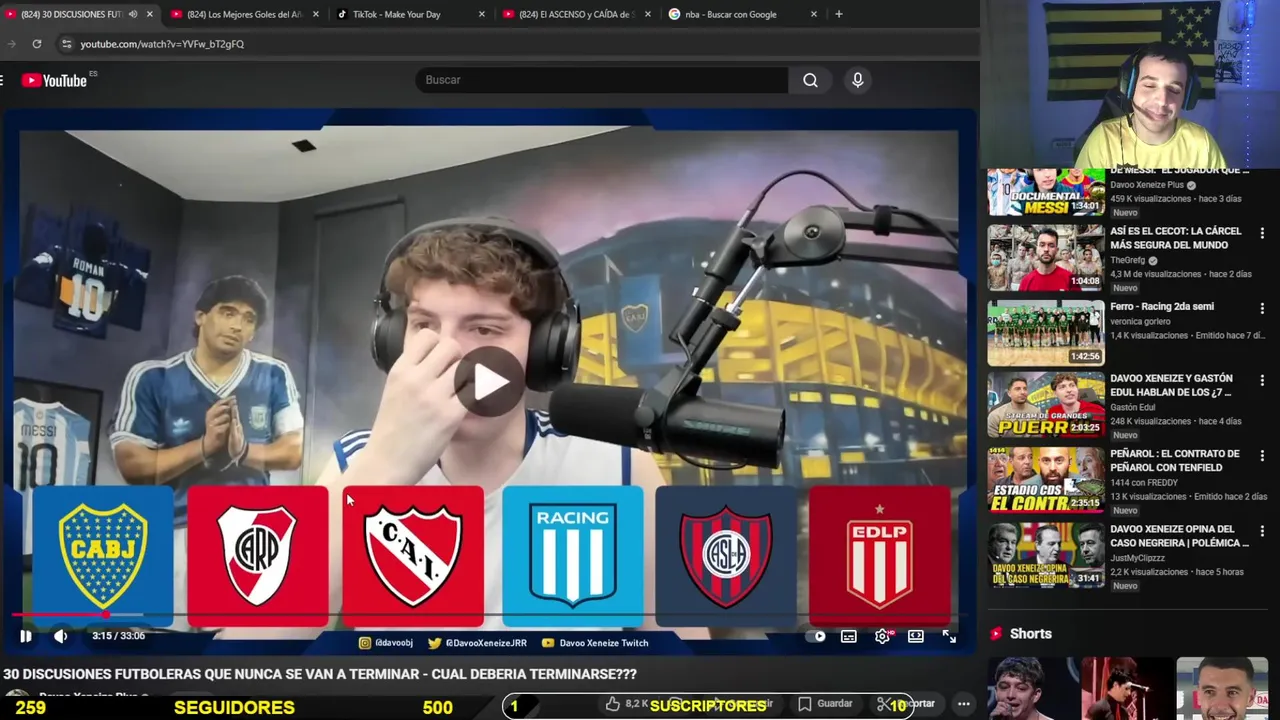Screen dimensions: 1280x720
Task: Open PEÑAROL contrato con Tenfield thumbnail
Action: tap(1046, 480)
